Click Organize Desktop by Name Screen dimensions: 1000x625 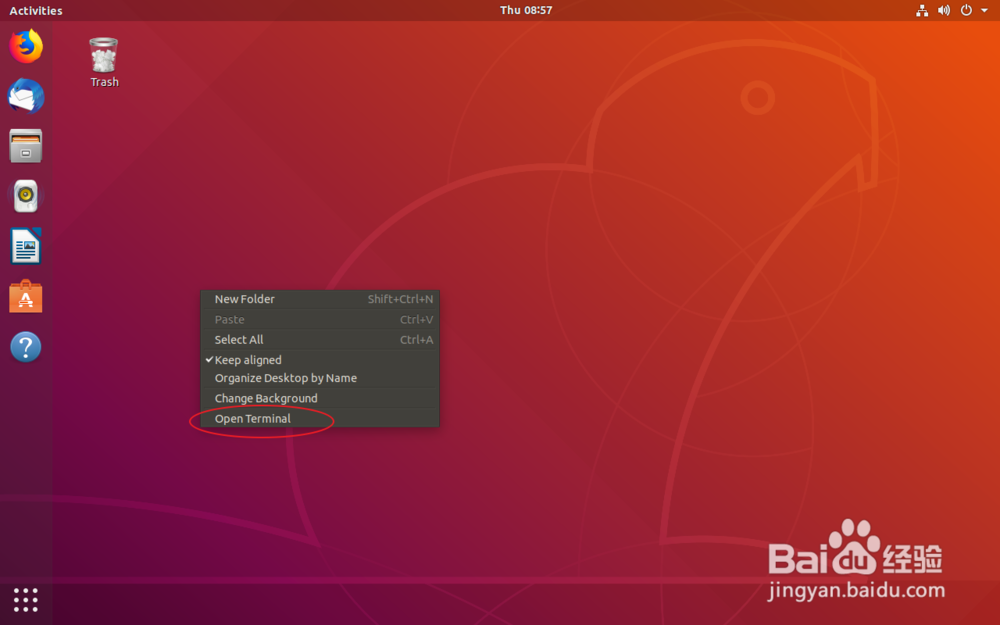(x=286, y=378)
